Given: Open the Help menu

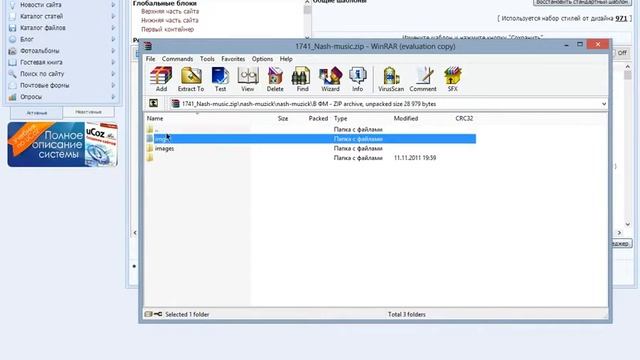Looking at the screenshot, I should (x=286, y=59).
